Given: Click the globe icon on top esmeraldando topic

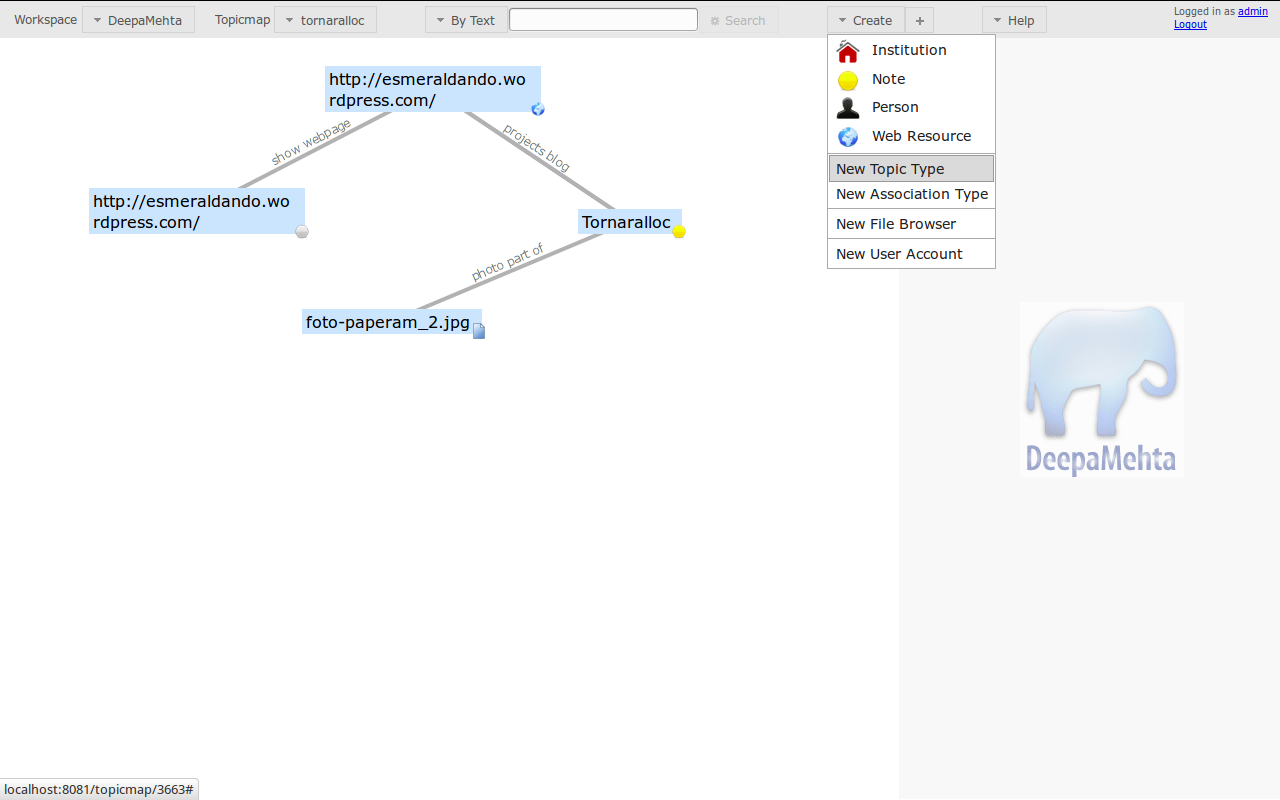Looking at the screenshot, I should click(x=538, y=109).
